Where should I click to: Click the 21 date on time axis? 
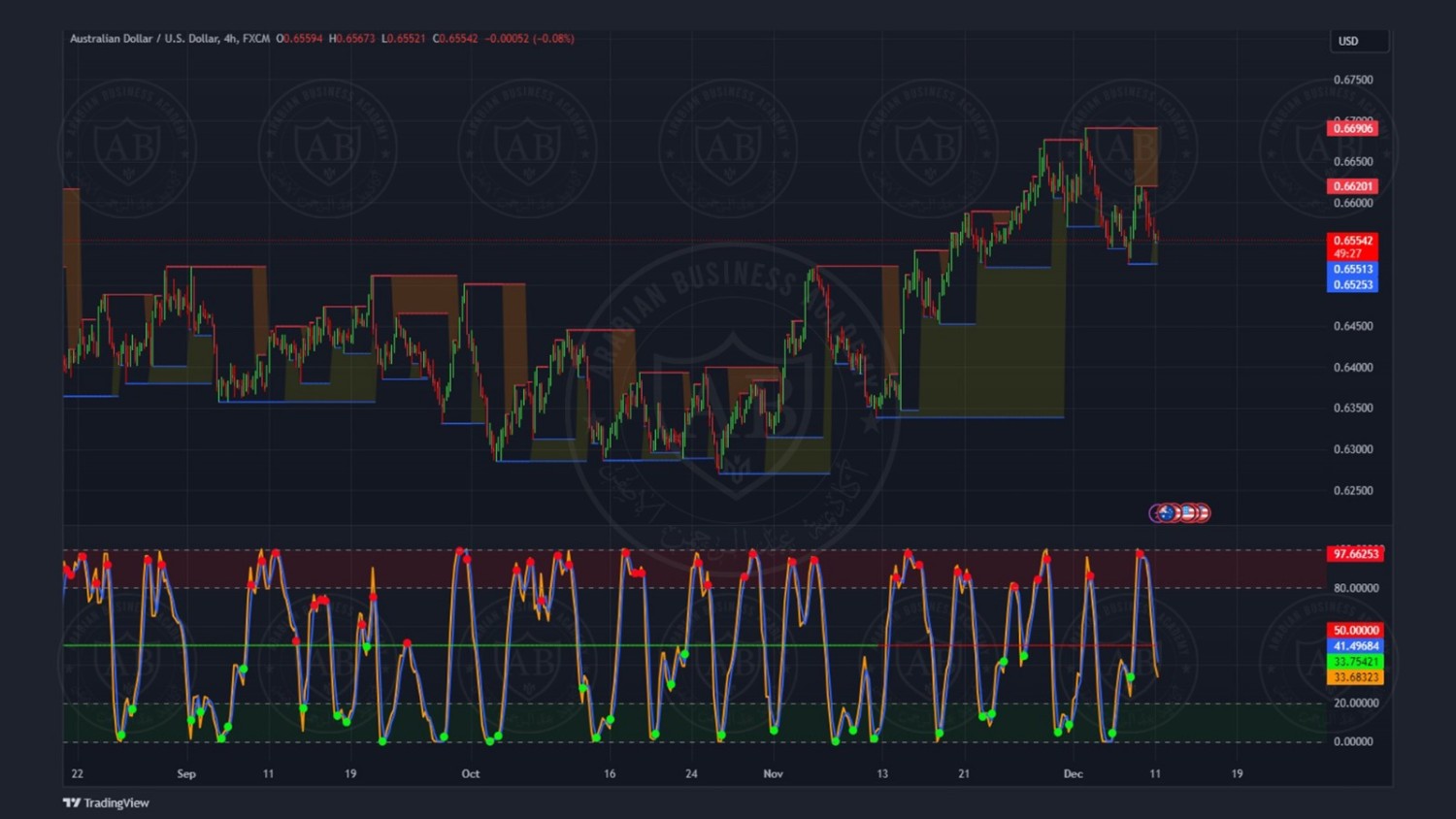click(x=964, y=773)
